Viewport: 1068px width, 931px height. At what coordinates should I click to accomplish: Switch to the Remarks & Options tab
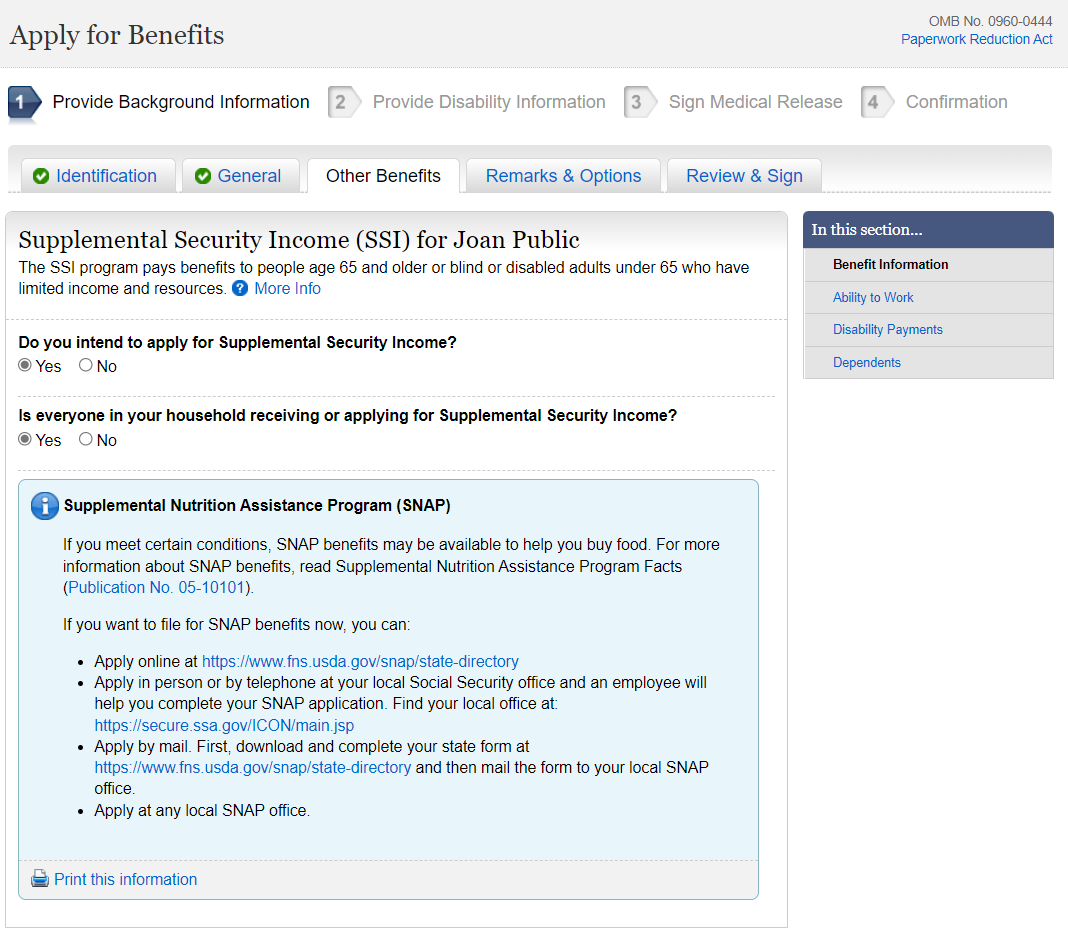coord(563,176)
